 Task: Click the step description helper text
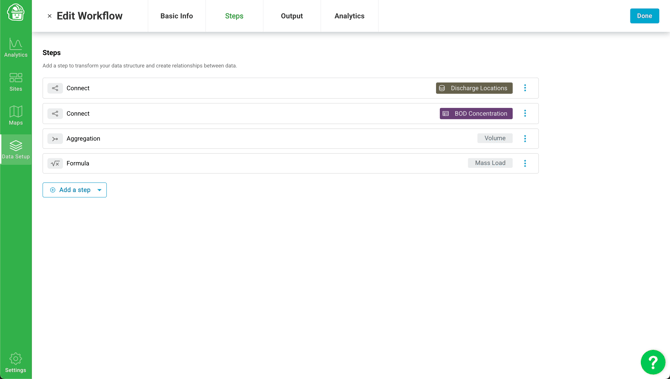tap(140, 66)
